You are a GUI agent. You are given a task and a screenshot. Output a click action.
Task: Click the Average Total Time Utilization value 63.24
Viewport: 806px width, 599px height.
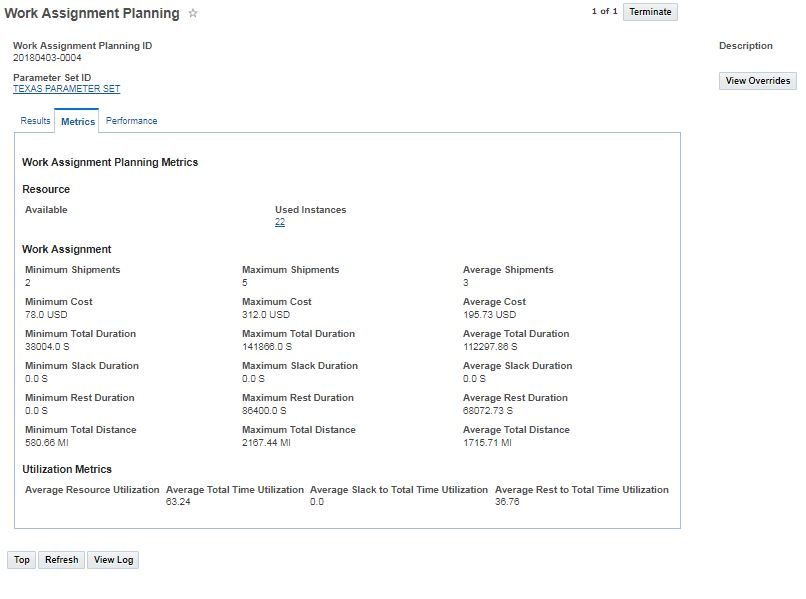coord(178,502)
